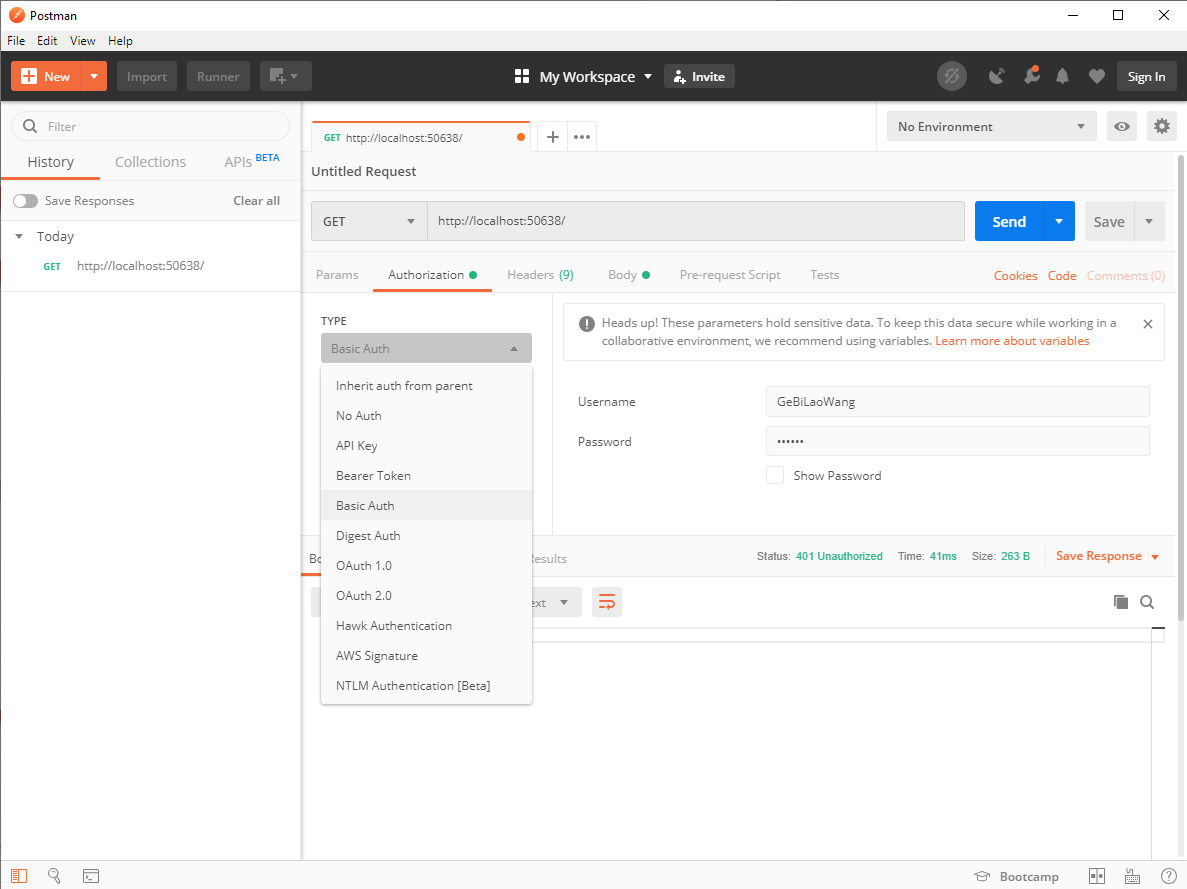Hide the sidebar using bottom-left icon
Image resolution: width=1187 pixels, height=889 pixels.
click(20, 876)
